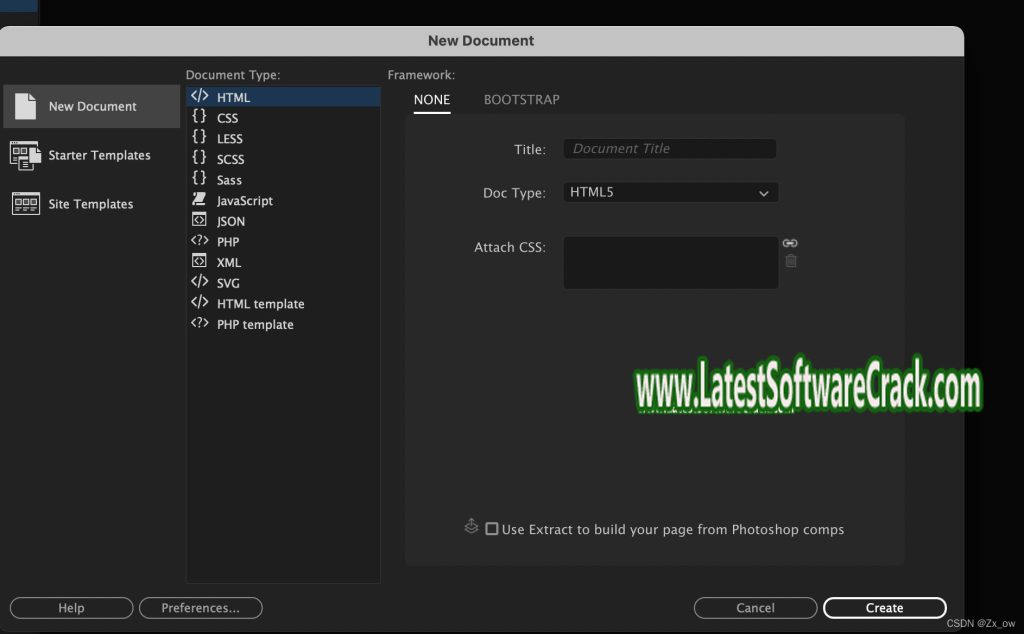Click the Document Title input field
This screenshot has height=634, width=1024.
(669, 149)
